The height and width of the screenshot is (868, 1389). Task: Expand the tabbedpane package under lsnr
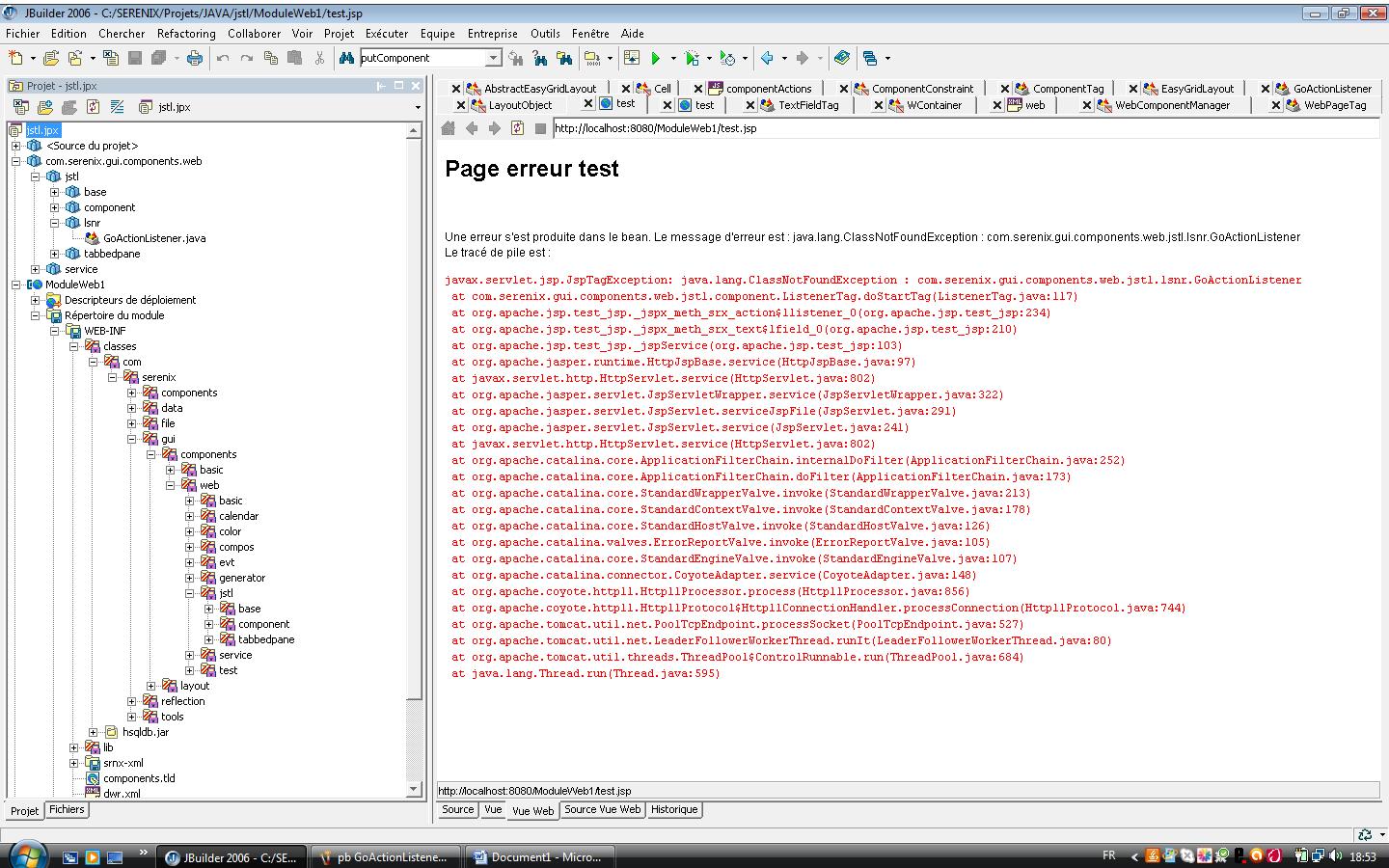coord(54,254)
